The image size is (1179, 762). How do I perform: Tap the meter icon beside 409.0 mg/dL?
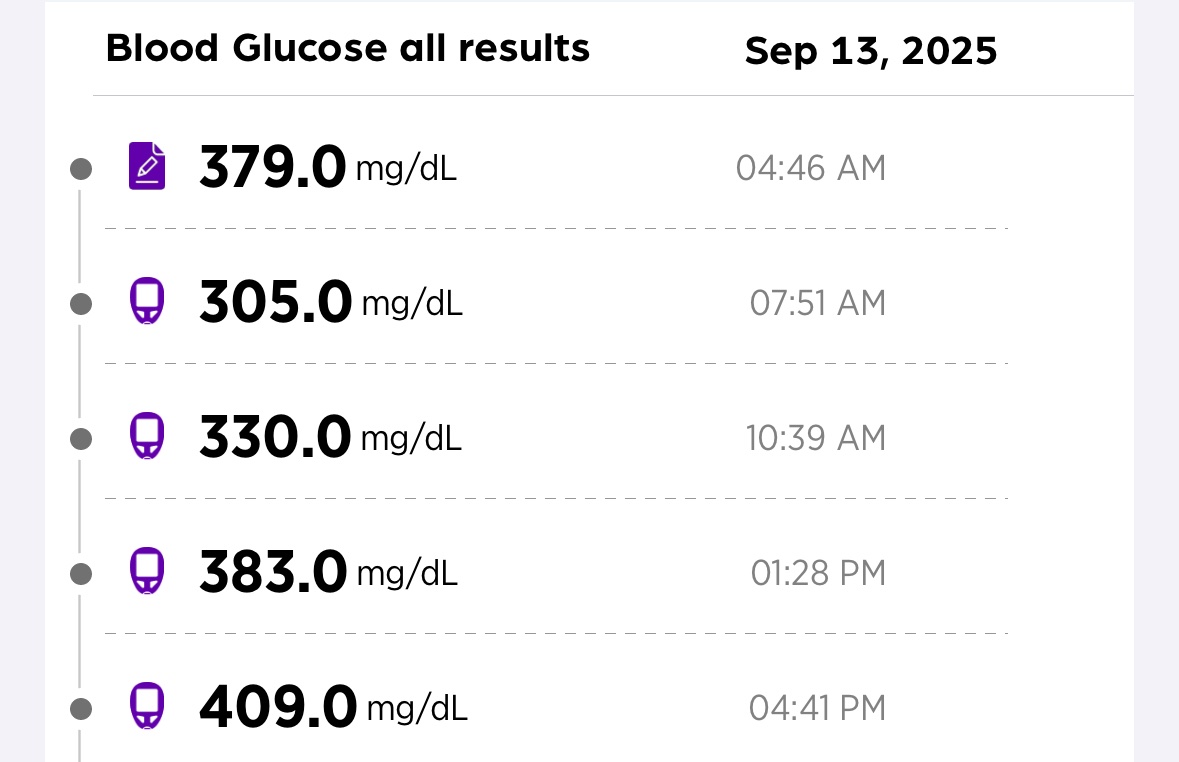(147, 707)
